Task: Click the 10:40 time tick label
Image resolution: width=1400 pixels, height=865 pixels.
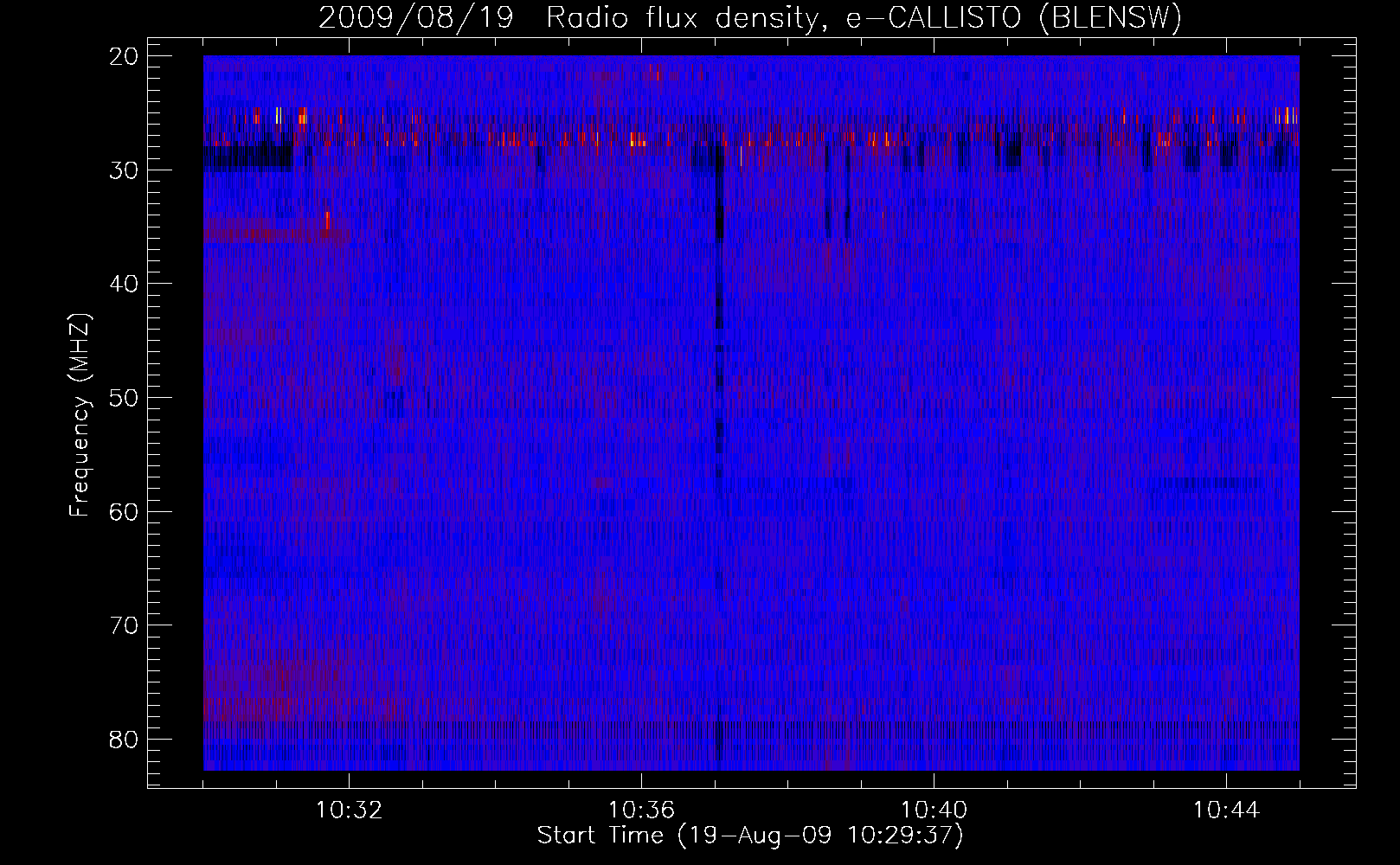Action: 934,811
